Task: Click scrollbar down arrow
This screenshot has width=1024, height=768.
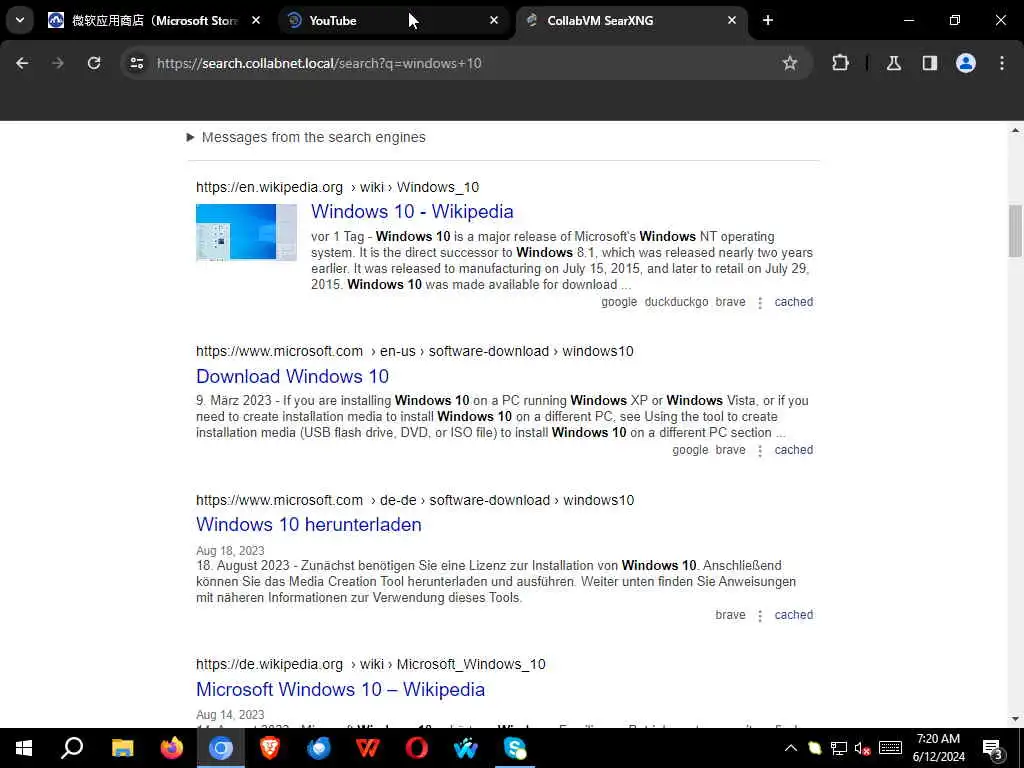Action: click(x=1015, y=719)
